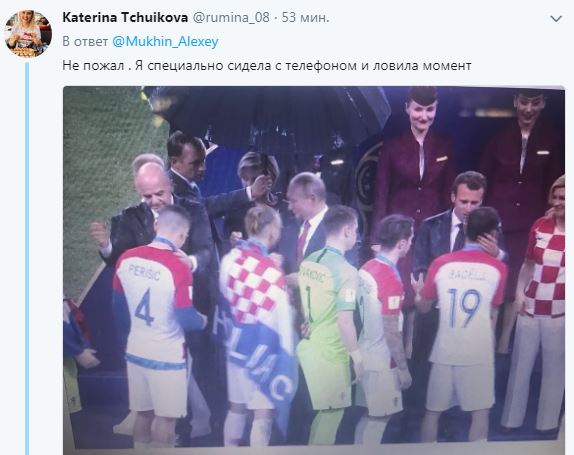The image size is (574, 455).
Task: Click the tweet text 'Не пожал'
Action: tap(93, 66)
